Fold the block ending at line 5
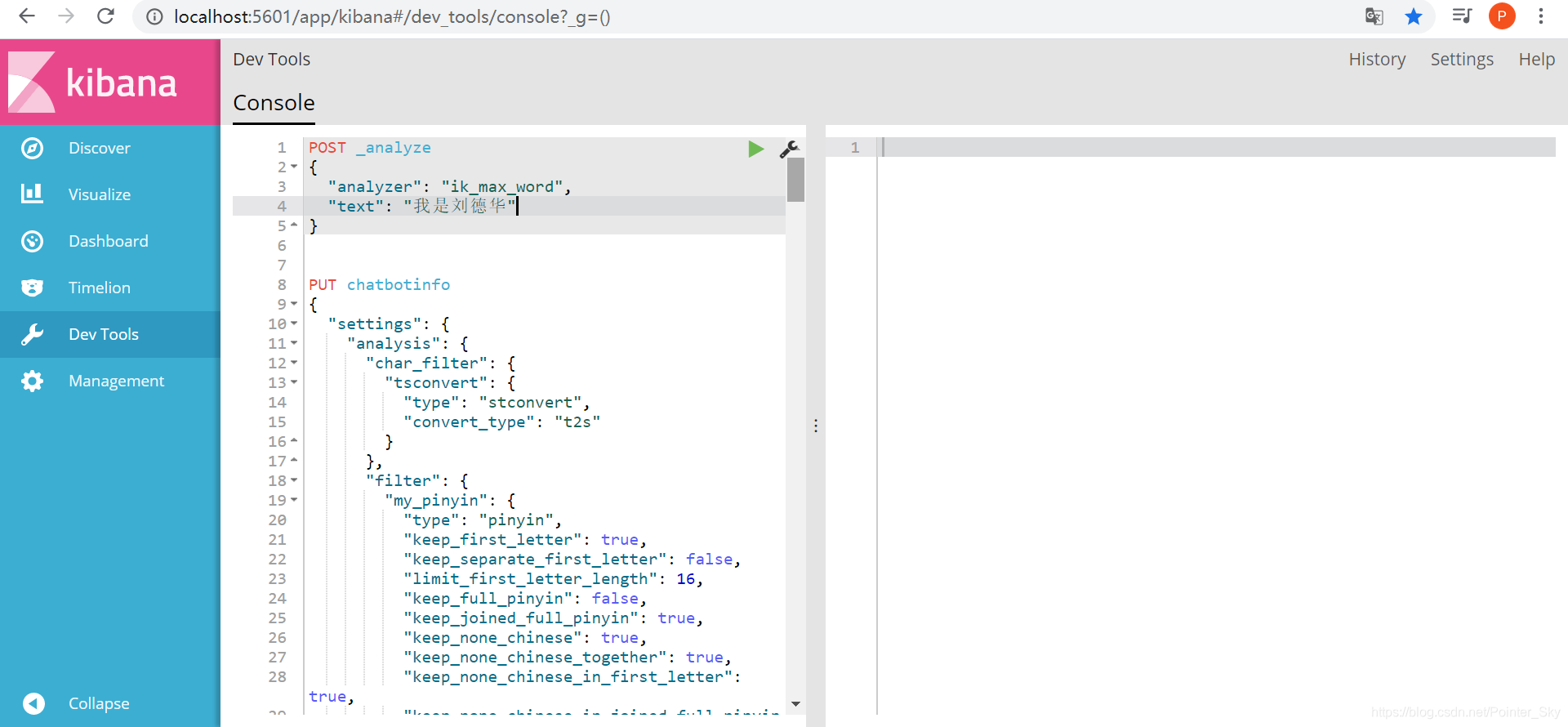1568x727 pixels. (294, 225)
